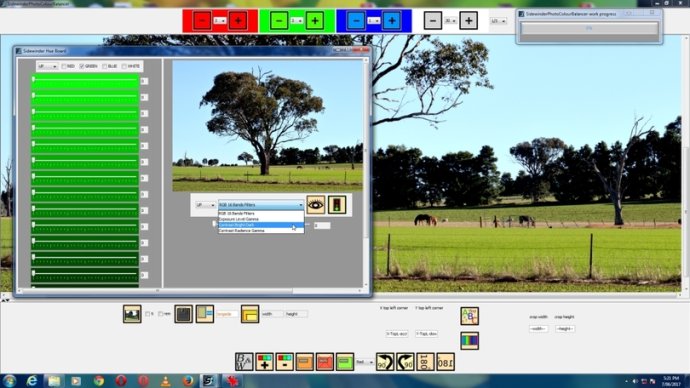Click the colour bars icon
Image resolution: width=690 pixels, height=388 pixels.
click(470, 341)
